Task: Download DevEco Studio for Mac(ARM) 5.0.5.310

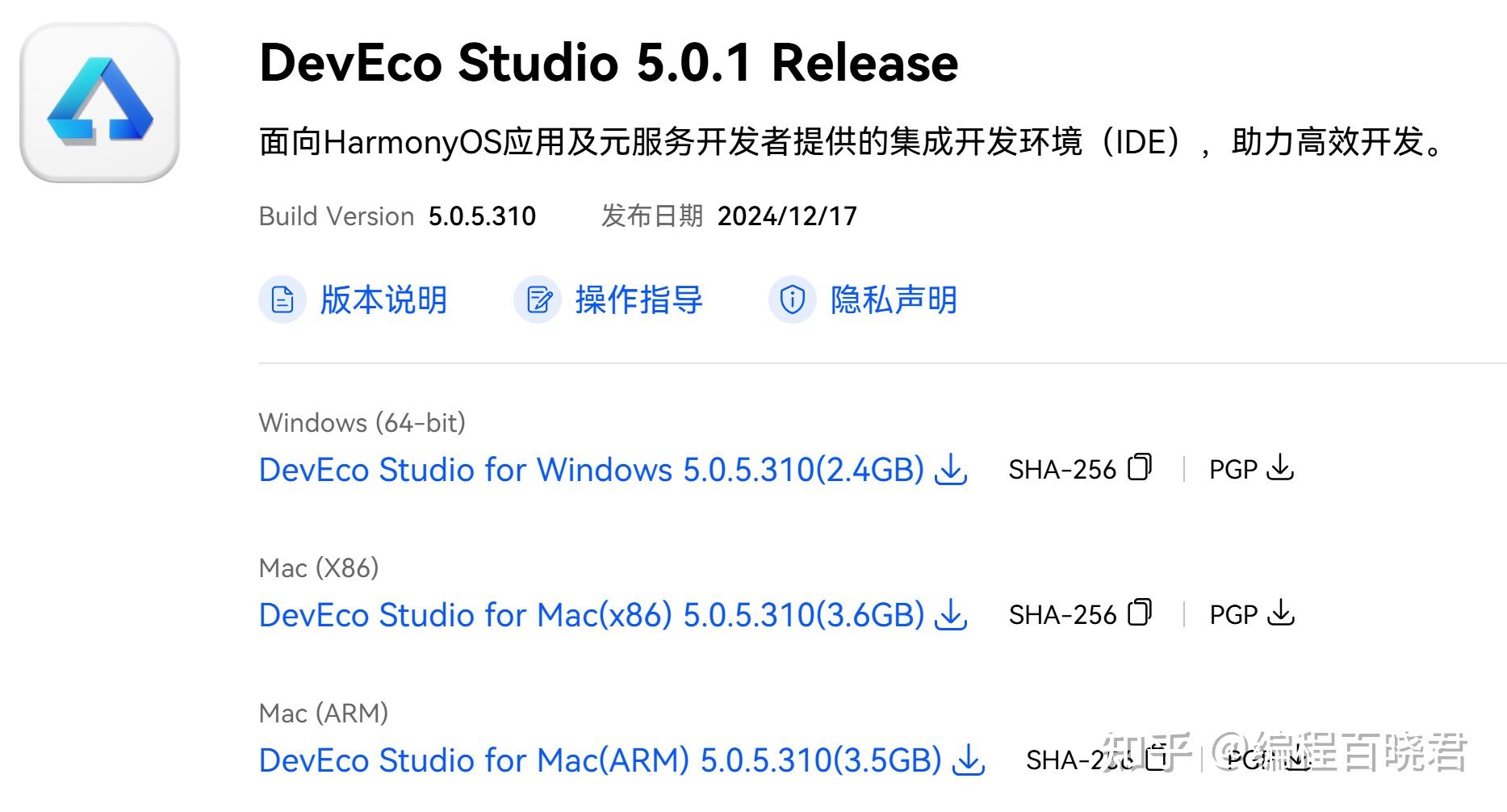Action: (599, 760)
